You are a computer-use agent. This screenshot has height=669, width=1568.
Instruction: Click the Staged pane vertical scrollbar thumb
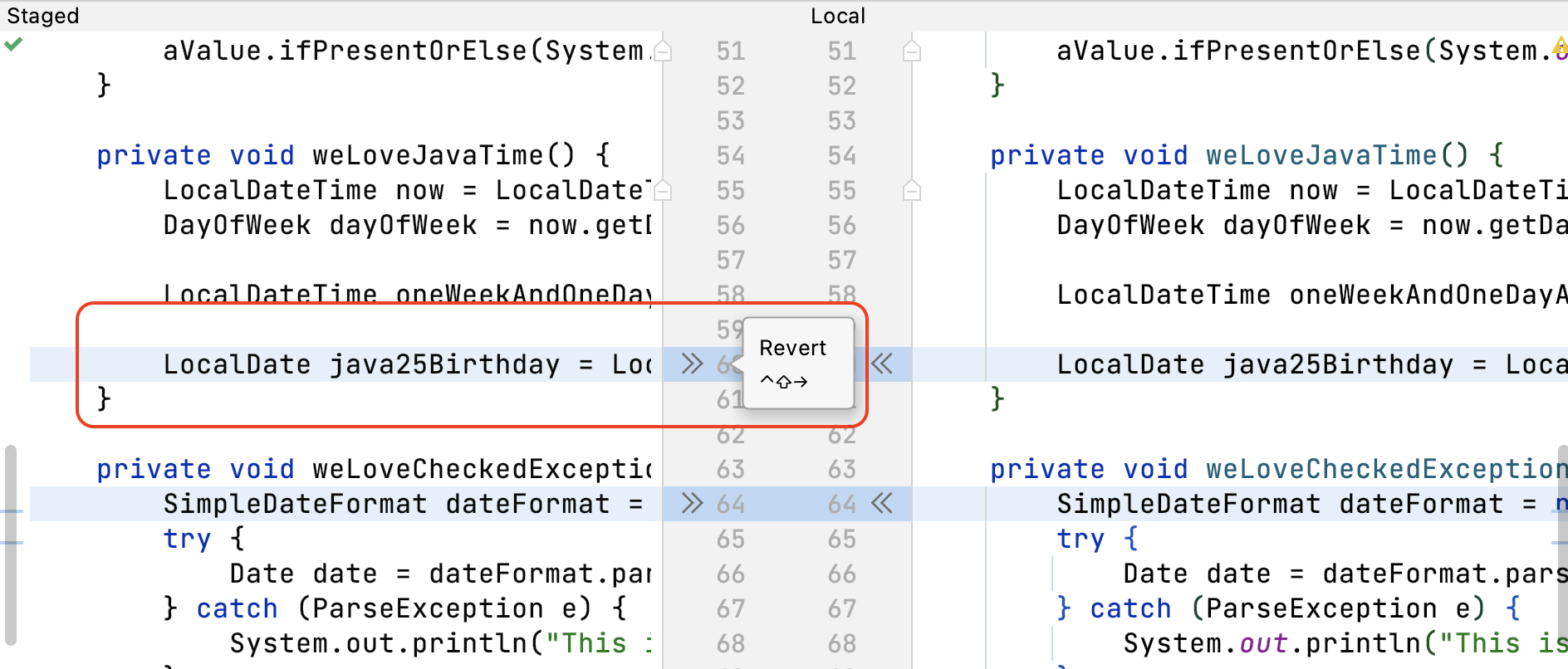click(x=11, y=545)
